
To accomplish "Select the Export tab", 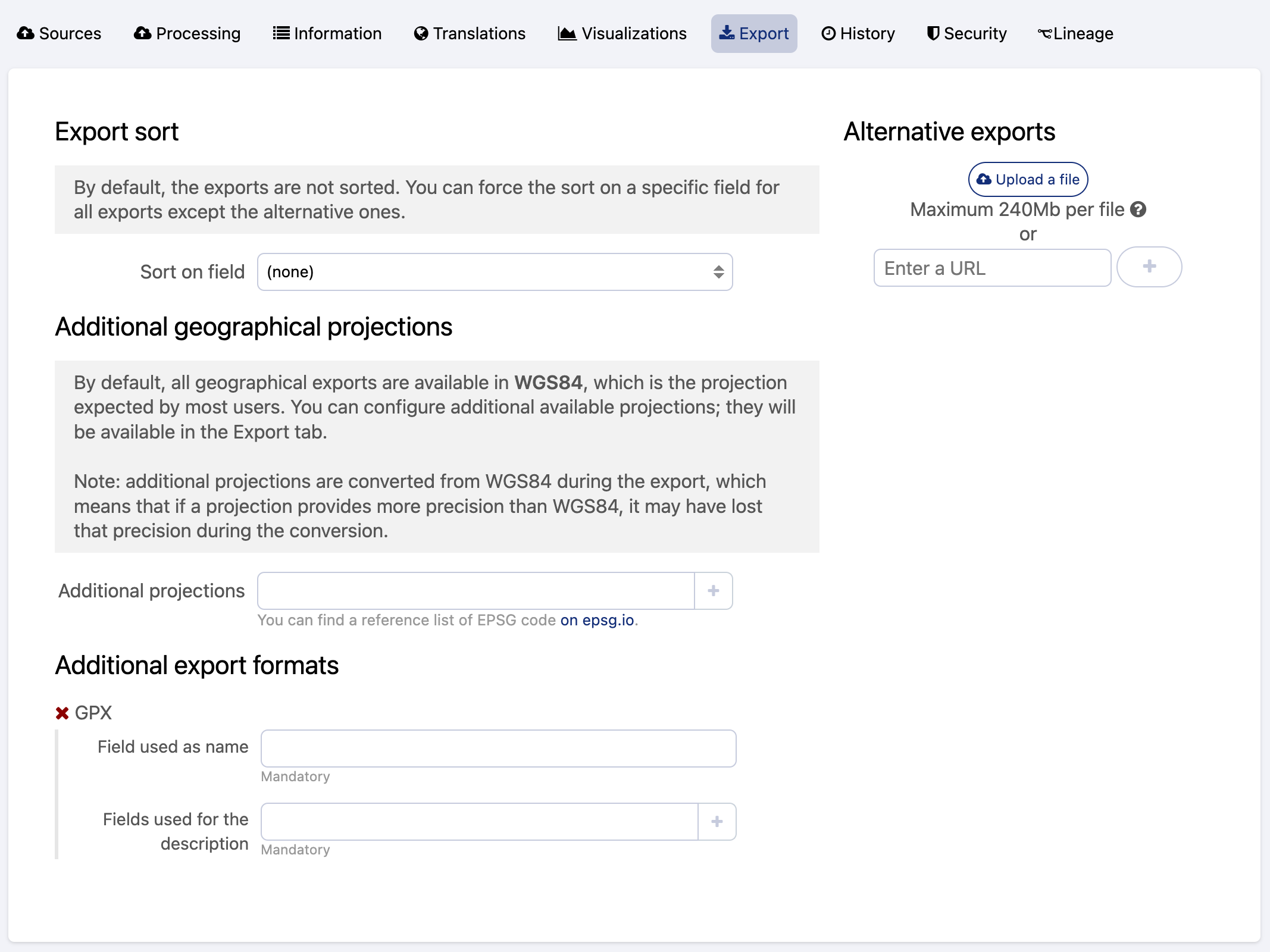I will pos(754,33).
